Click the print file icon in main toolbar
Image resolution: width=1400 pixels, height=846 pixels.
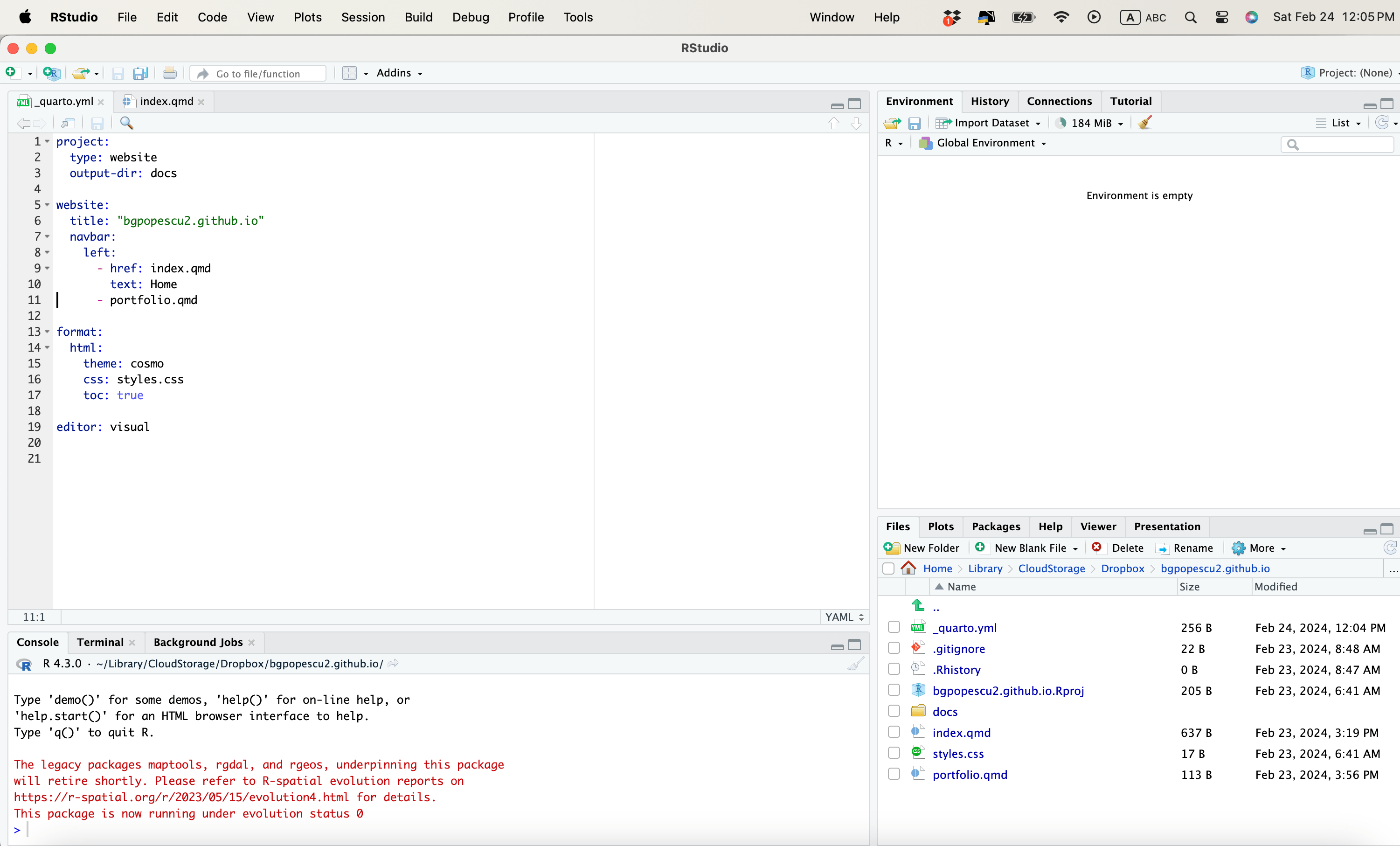click(x=169, y=73)
